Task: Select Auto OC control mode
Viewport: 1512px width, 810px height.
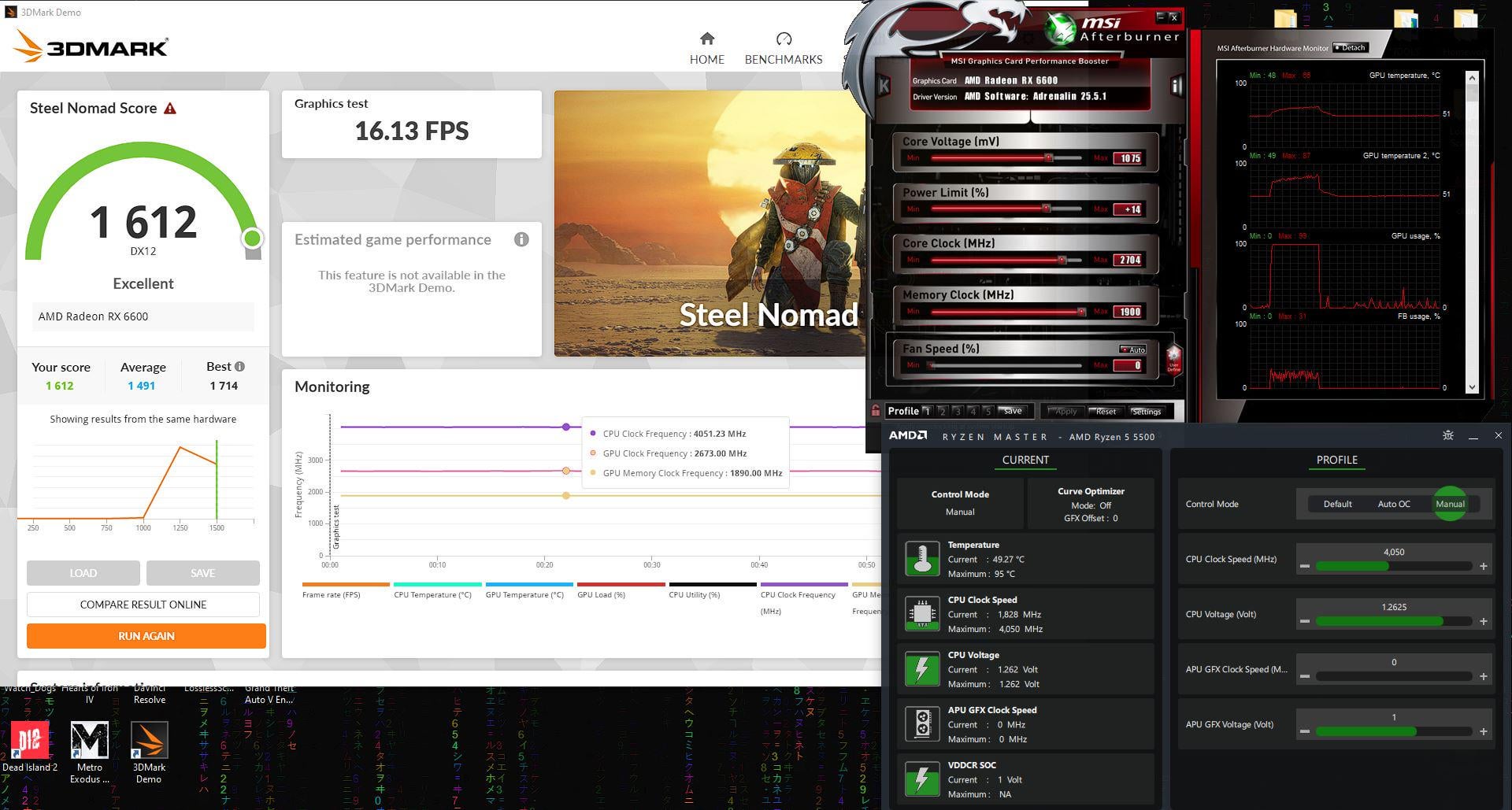Action: (1394, 504)
